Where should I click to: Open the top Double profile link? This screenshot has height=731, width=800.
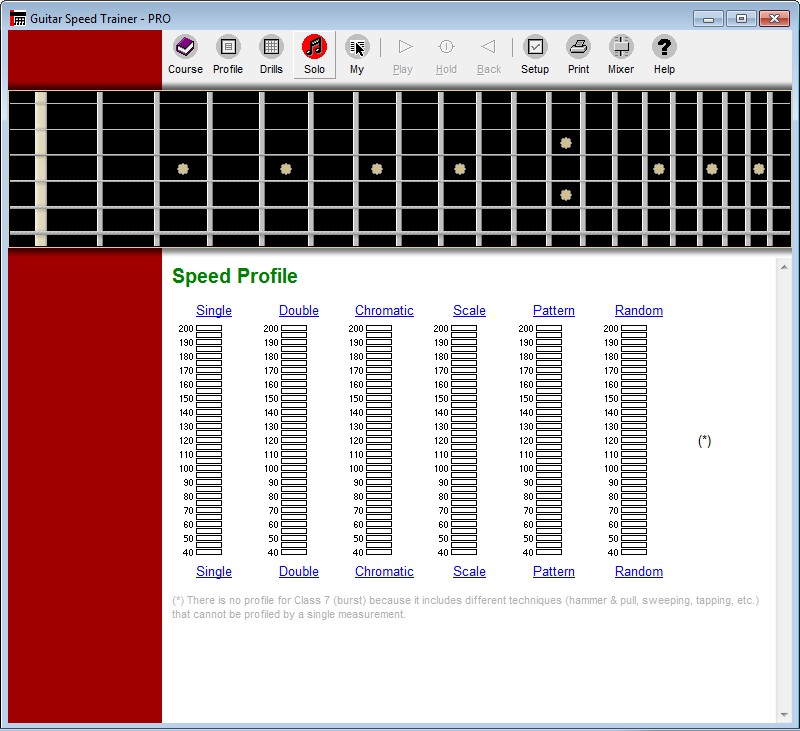click(x=299, y=310)
